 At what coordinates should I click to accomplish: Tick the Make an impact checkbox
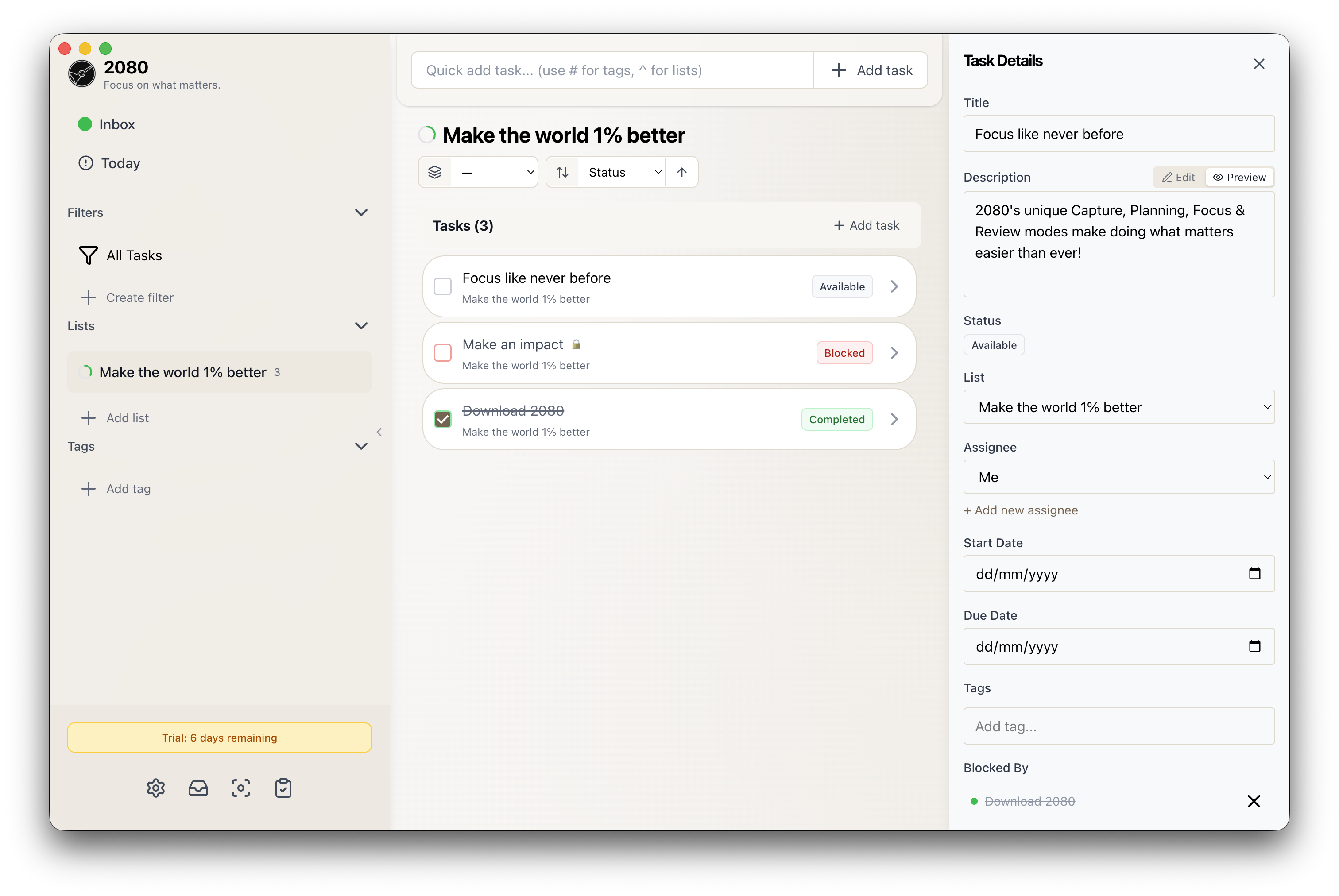[x=443, y=352]
